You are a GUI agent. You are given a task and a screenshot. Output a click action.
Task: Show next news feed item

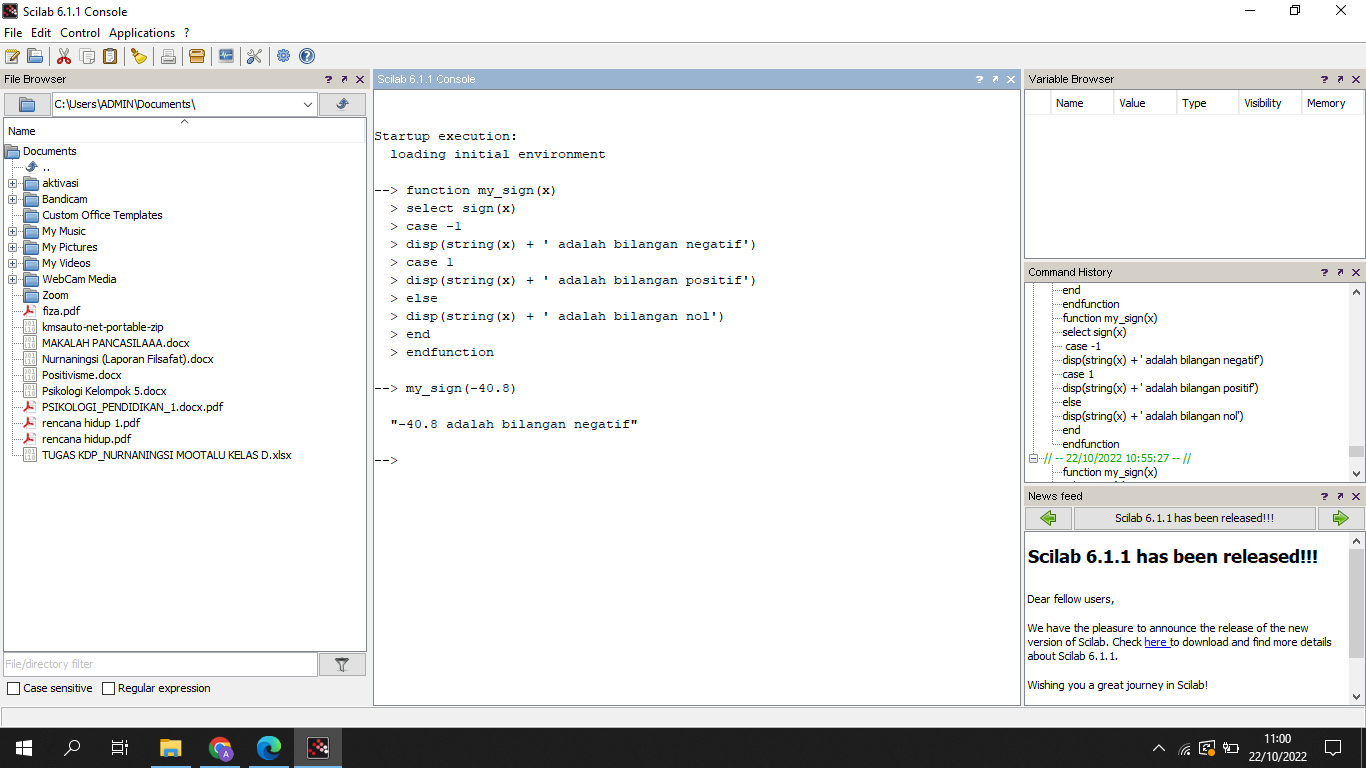click(x=1340, y=518)
